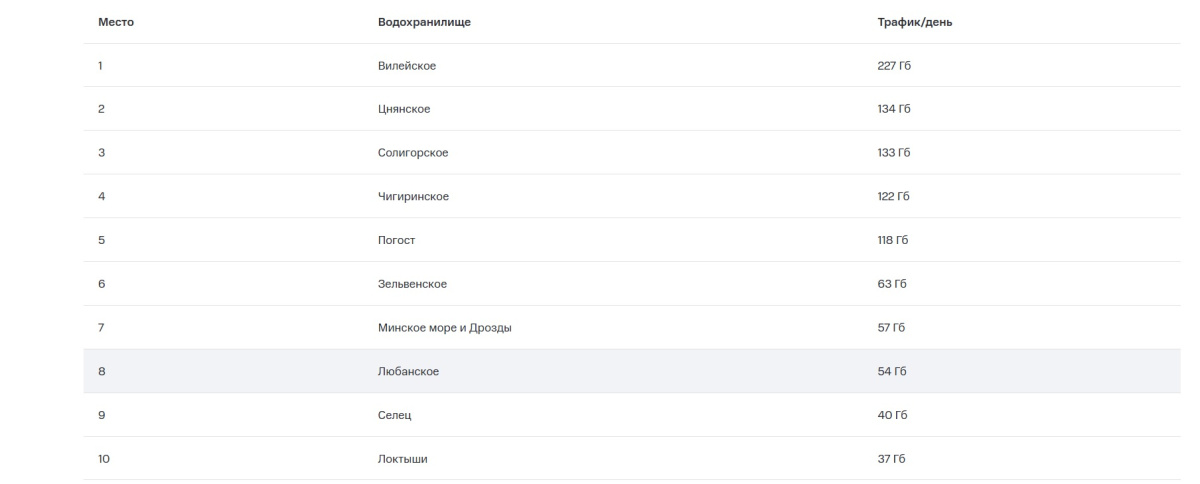1200x484 pixels.
Task: Click the 37 Гб traffic value
Action: click(892, 459)
